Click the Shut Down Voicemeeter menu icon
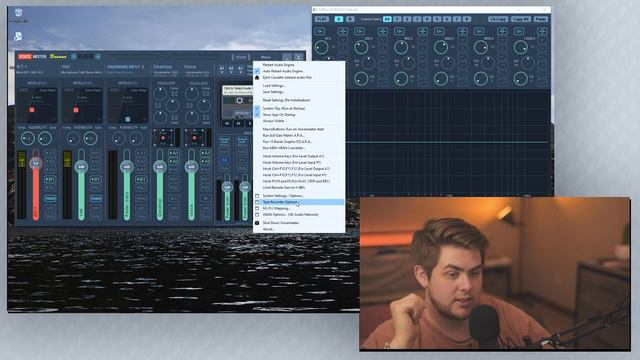Viewport: 640px width, 360px height. click(257, 223)
